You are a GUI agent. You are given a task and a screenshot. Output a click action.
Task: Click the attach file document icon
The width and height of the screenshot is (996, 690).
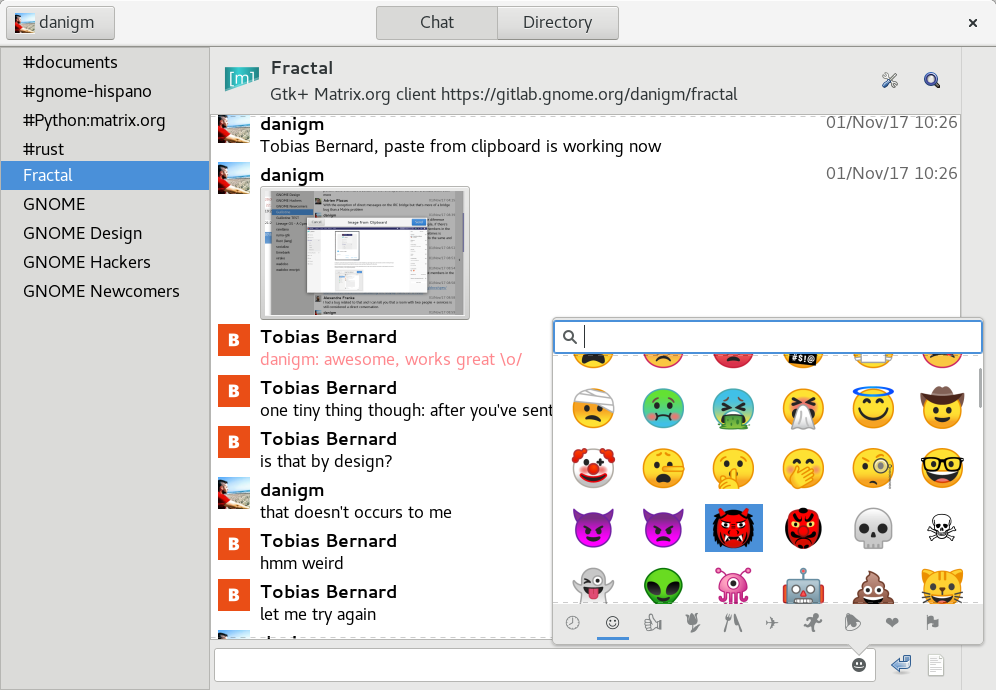(x=936, y=664)
